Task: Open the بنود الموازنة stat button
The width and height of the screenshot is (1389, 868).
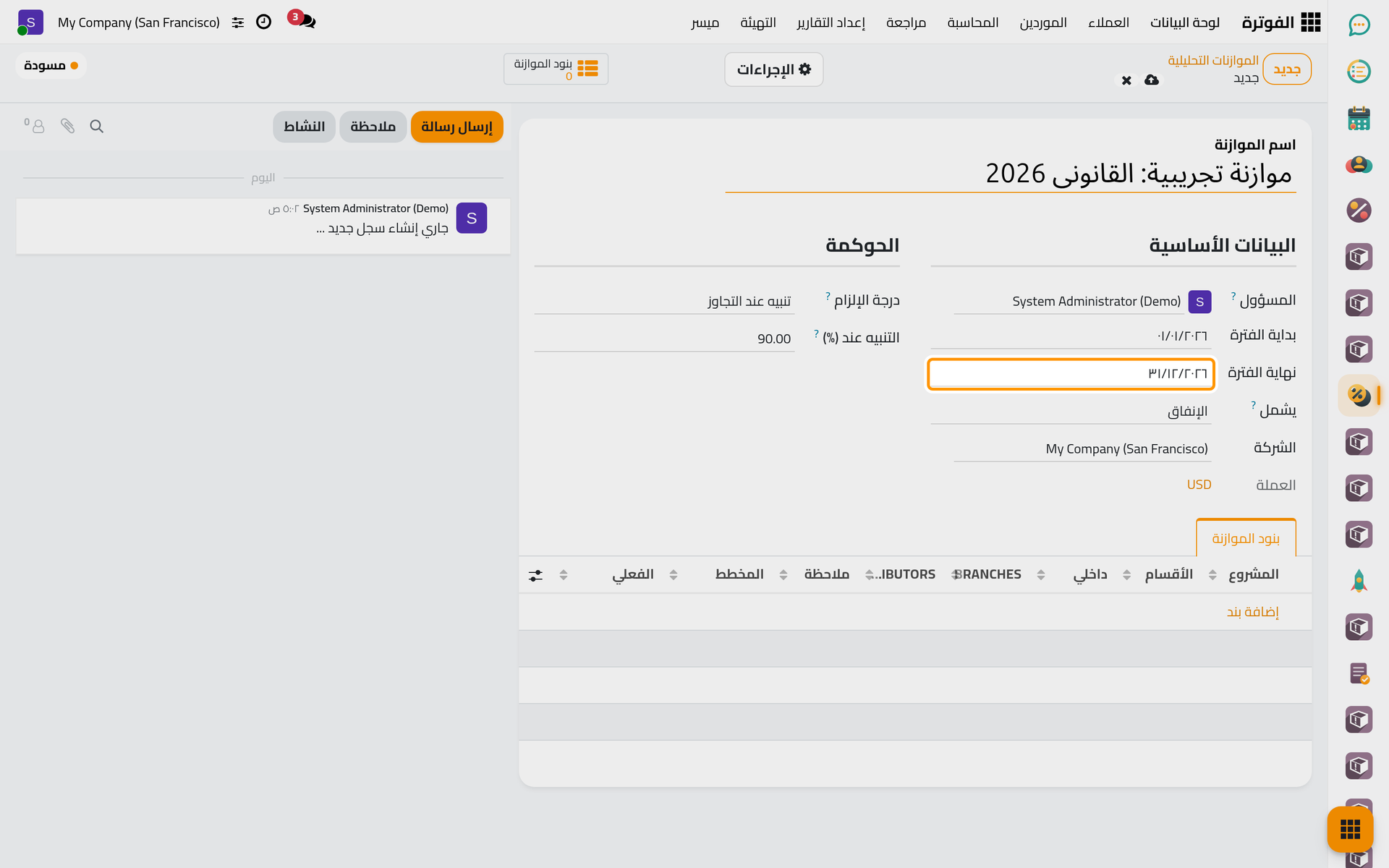Action: tap(556, 69)
